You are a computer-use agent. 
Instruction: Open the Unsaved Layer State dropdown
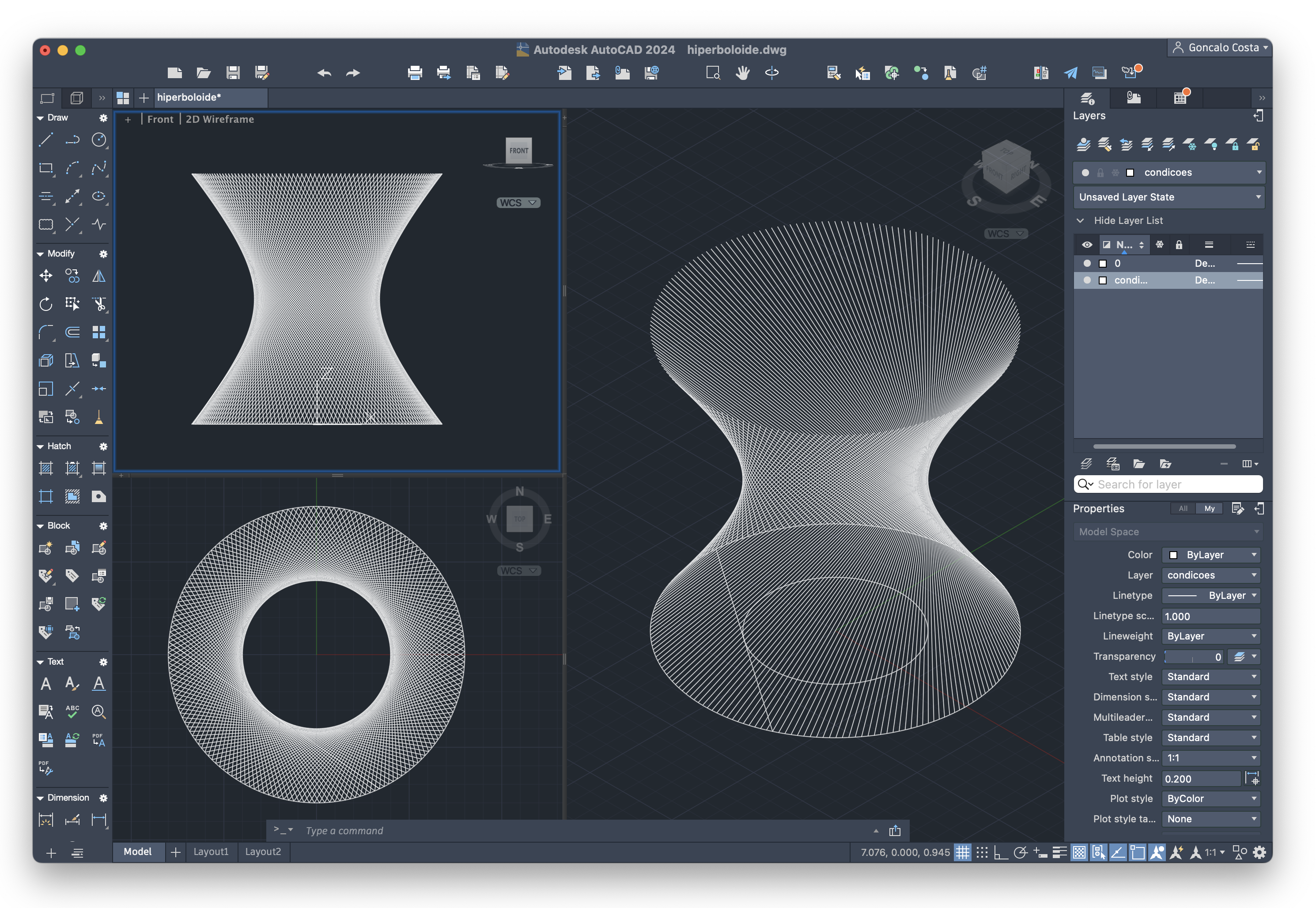pos(1169,197)
